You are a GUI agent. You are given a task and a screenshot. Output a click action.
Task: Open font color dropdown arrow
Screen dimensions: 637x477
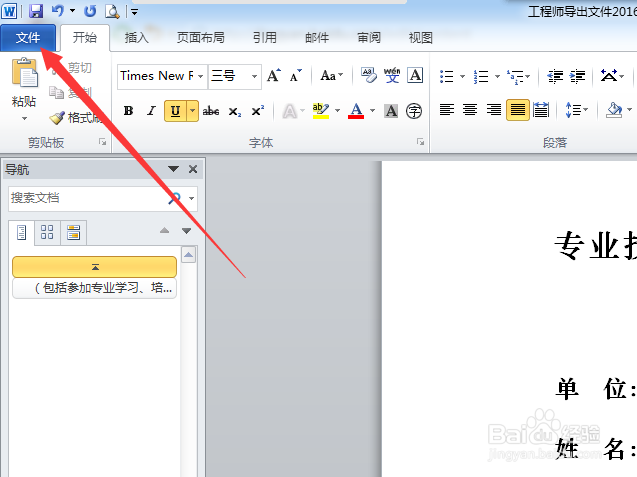[373, 111]
